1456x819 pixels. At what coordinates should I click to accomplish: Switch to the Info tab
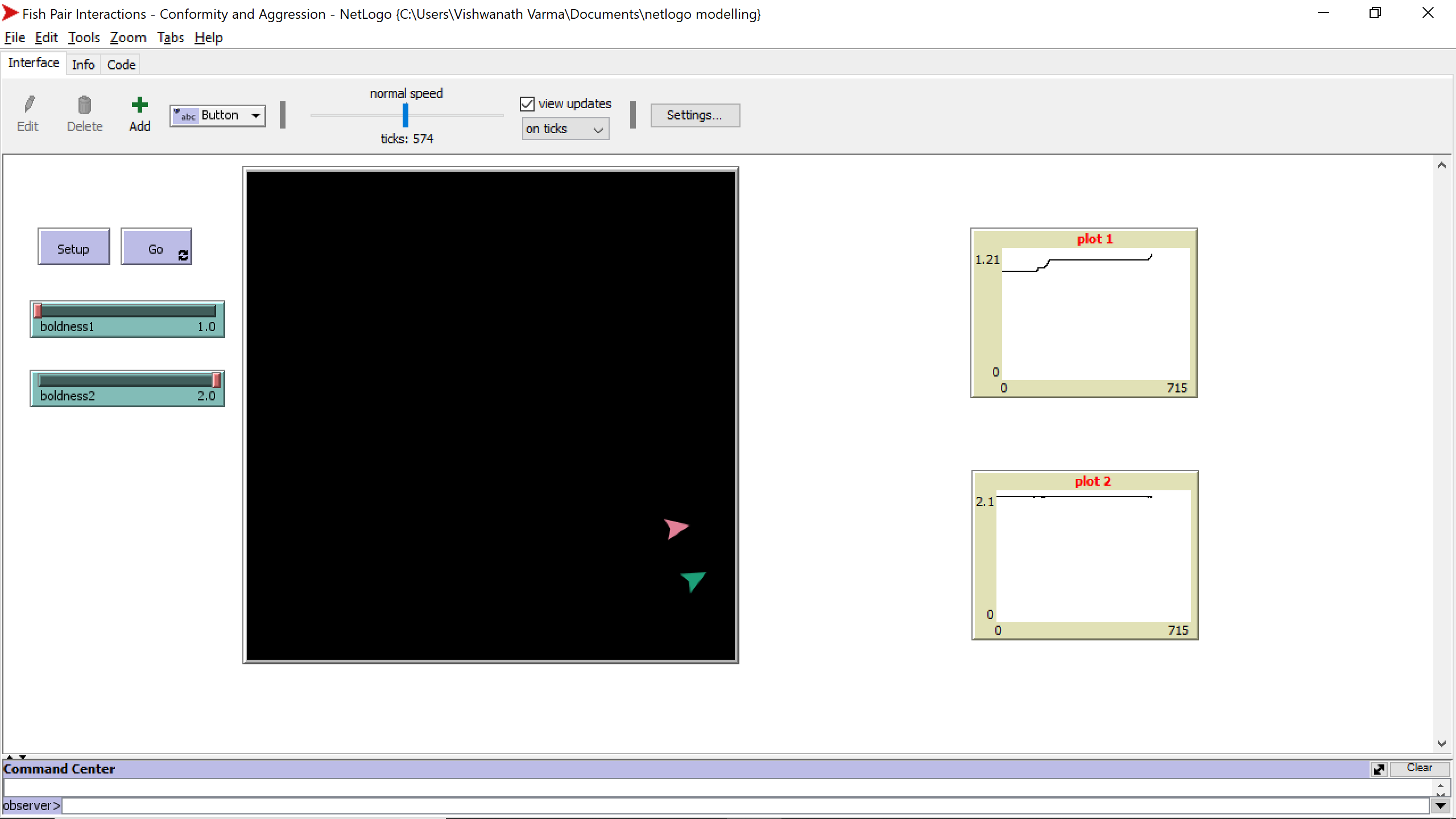[x=83, y=65]
